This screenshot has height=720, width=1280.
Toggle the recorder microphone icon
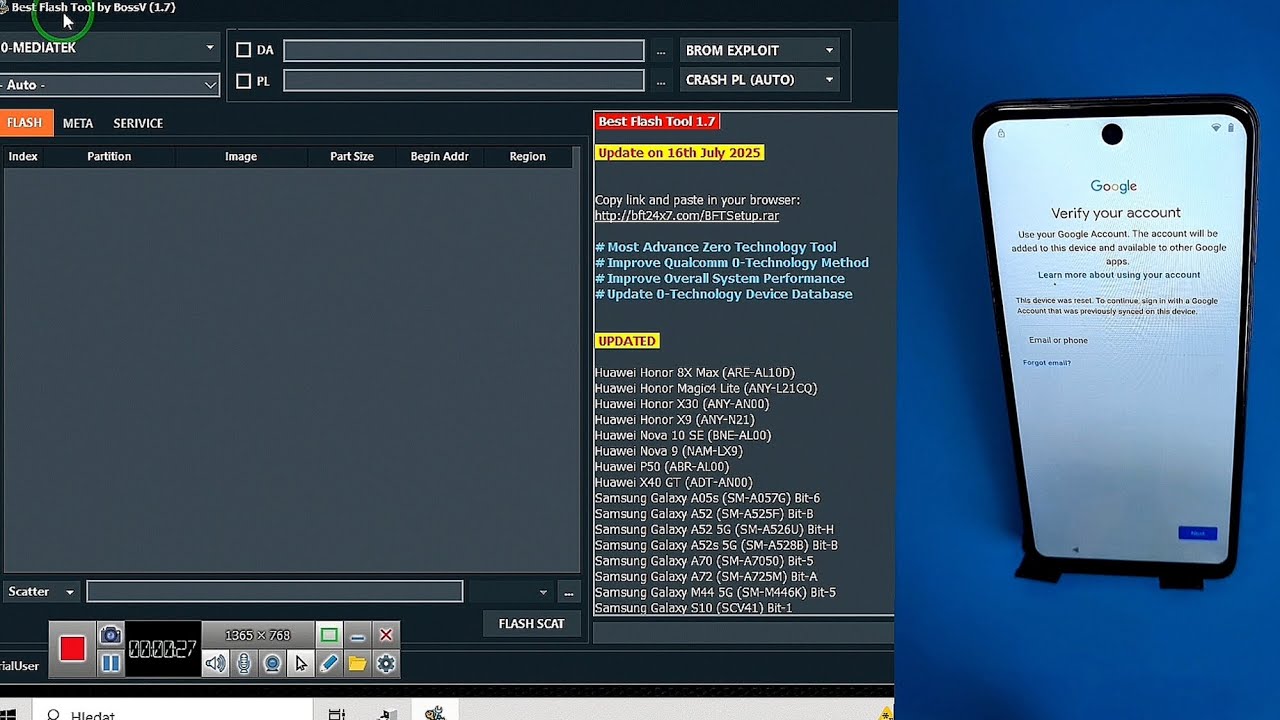243,663
